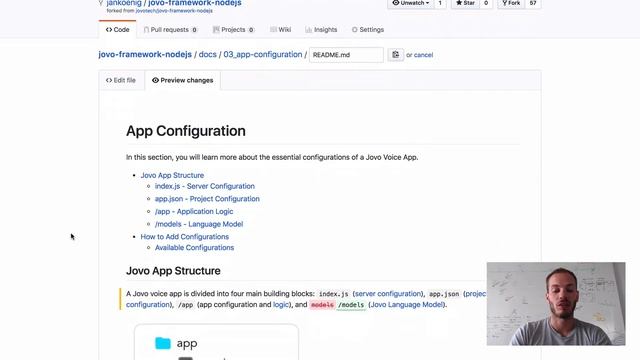The image size is (640, 360).
Task: Click the eye icon in Preview changes
Action: click(x=156, y=80)
